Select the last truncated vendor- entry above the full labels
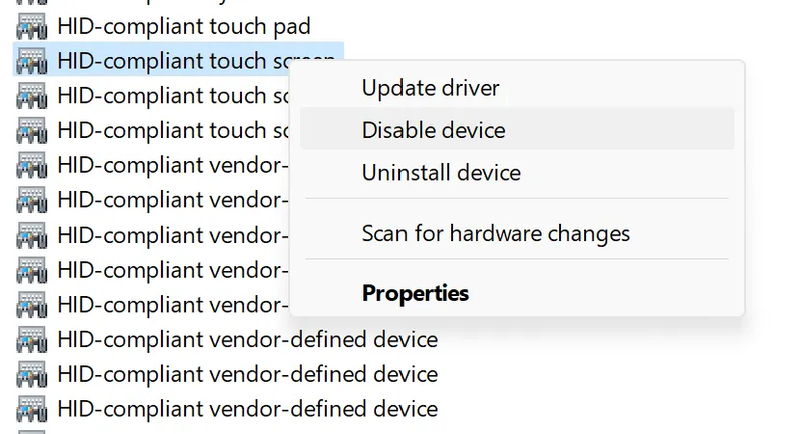This screenshot has height=434, width=800. [173, 305]
